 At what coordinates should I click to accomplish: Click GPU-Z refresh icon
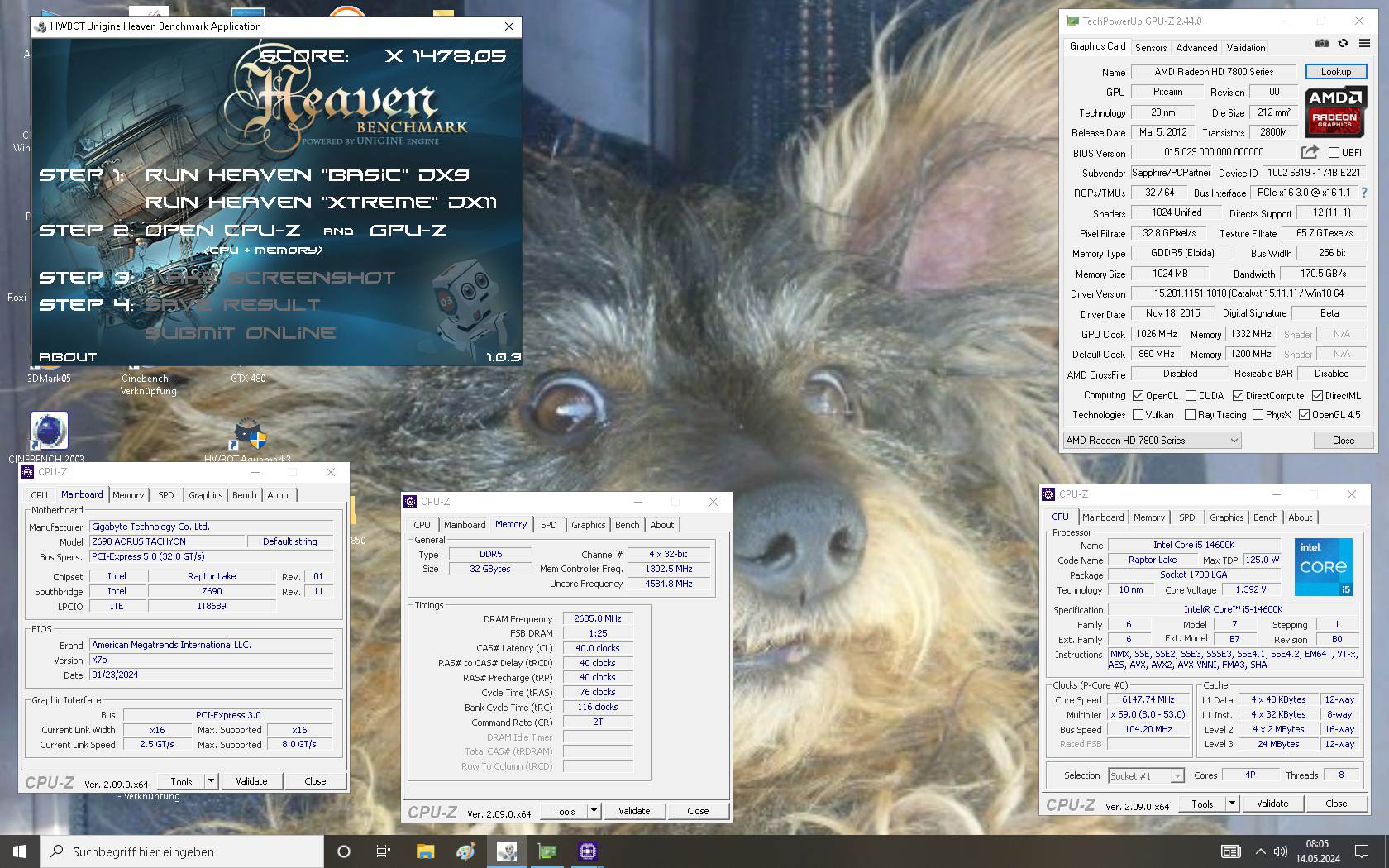[1343, 43]
